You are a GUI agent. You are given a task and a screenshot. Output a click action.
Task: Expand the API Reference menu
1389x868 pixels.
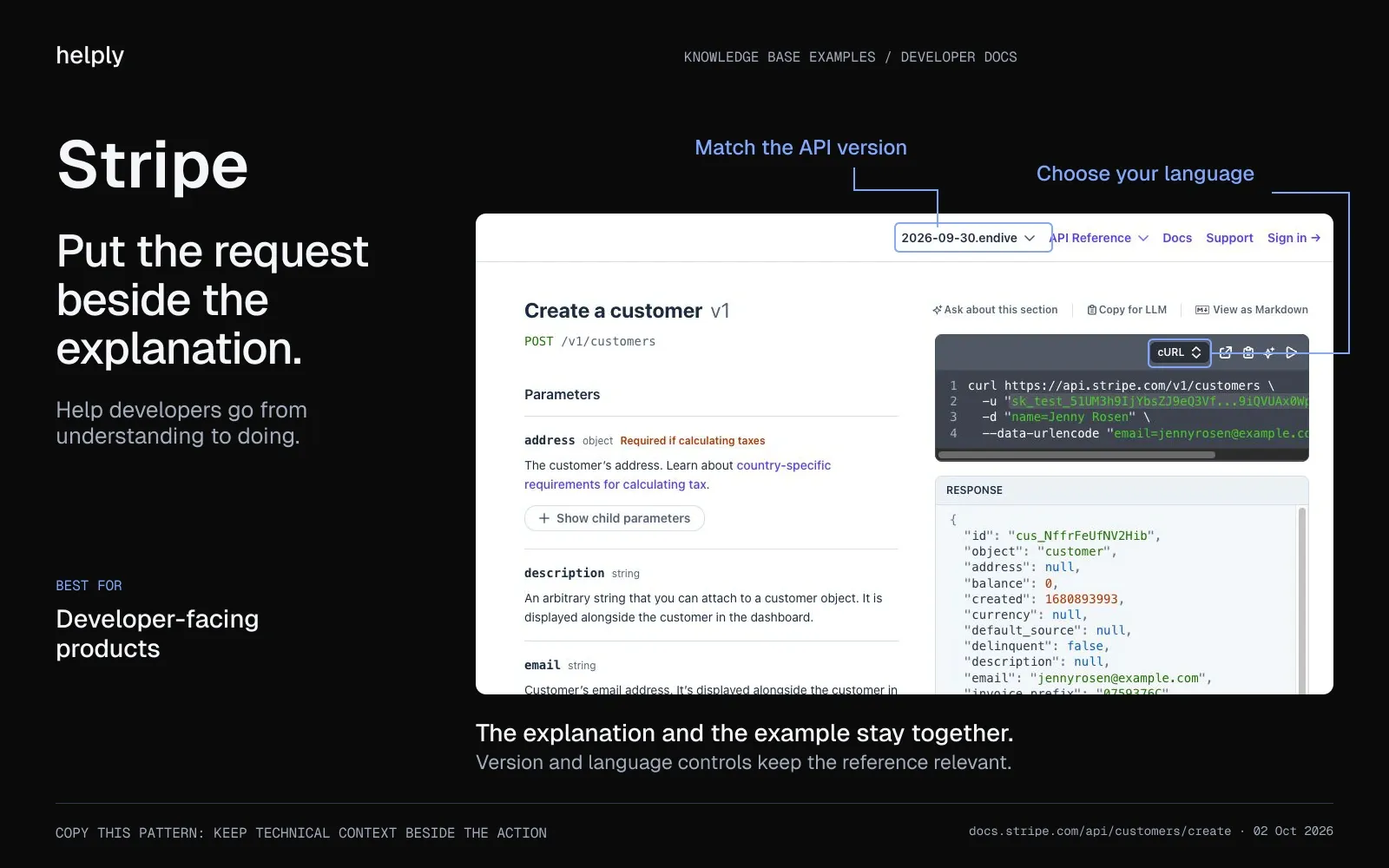click(x=1099, y=238)
